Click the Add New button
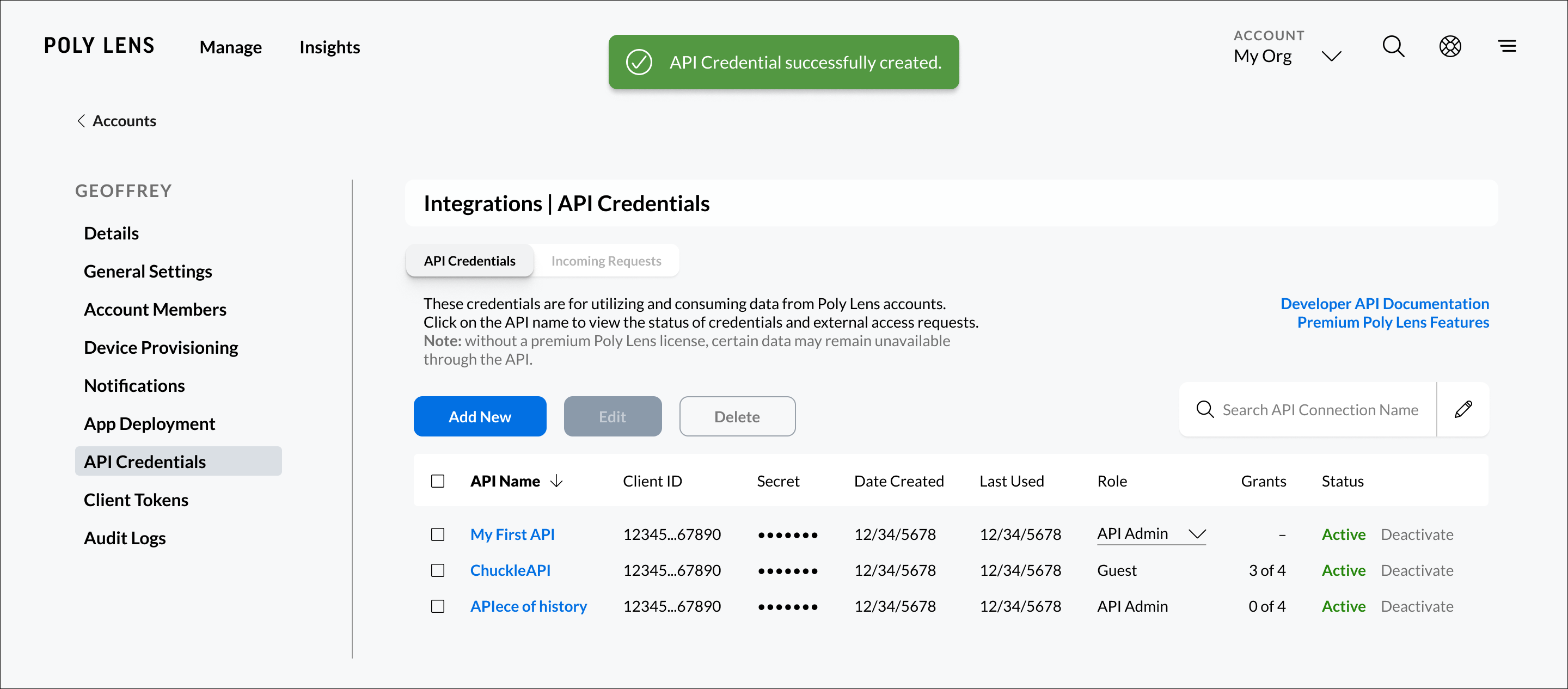Screen dimensions: 1568x689 [480, 416]
